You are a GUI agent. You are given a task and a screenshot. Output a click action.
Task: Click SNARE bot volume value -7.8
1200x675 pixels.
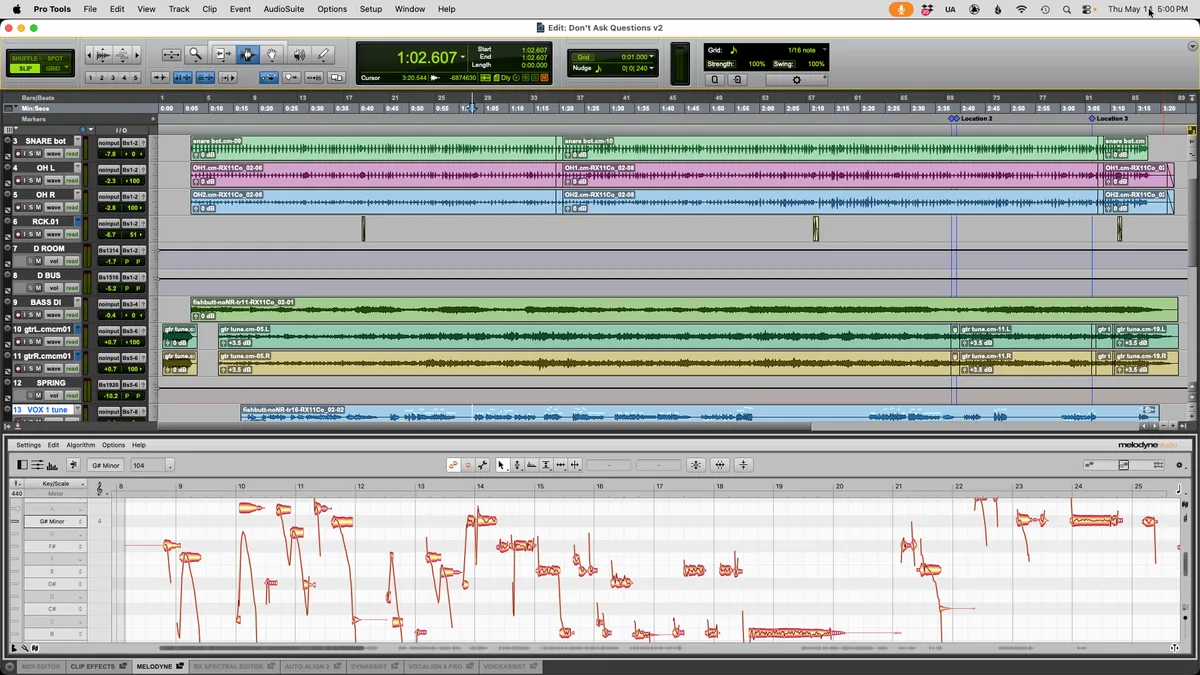[110, 154]
